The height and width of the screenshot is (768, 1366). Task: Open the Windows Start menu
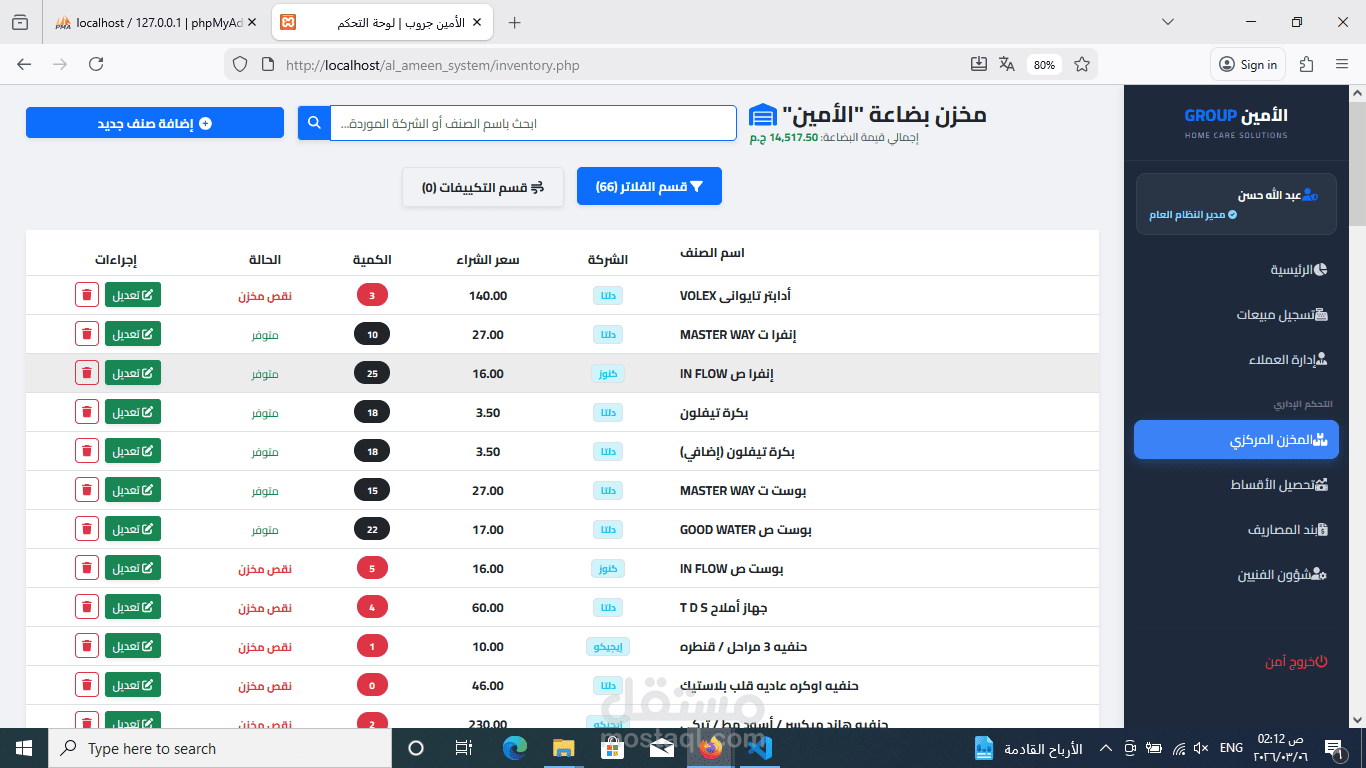coord(24,747)
